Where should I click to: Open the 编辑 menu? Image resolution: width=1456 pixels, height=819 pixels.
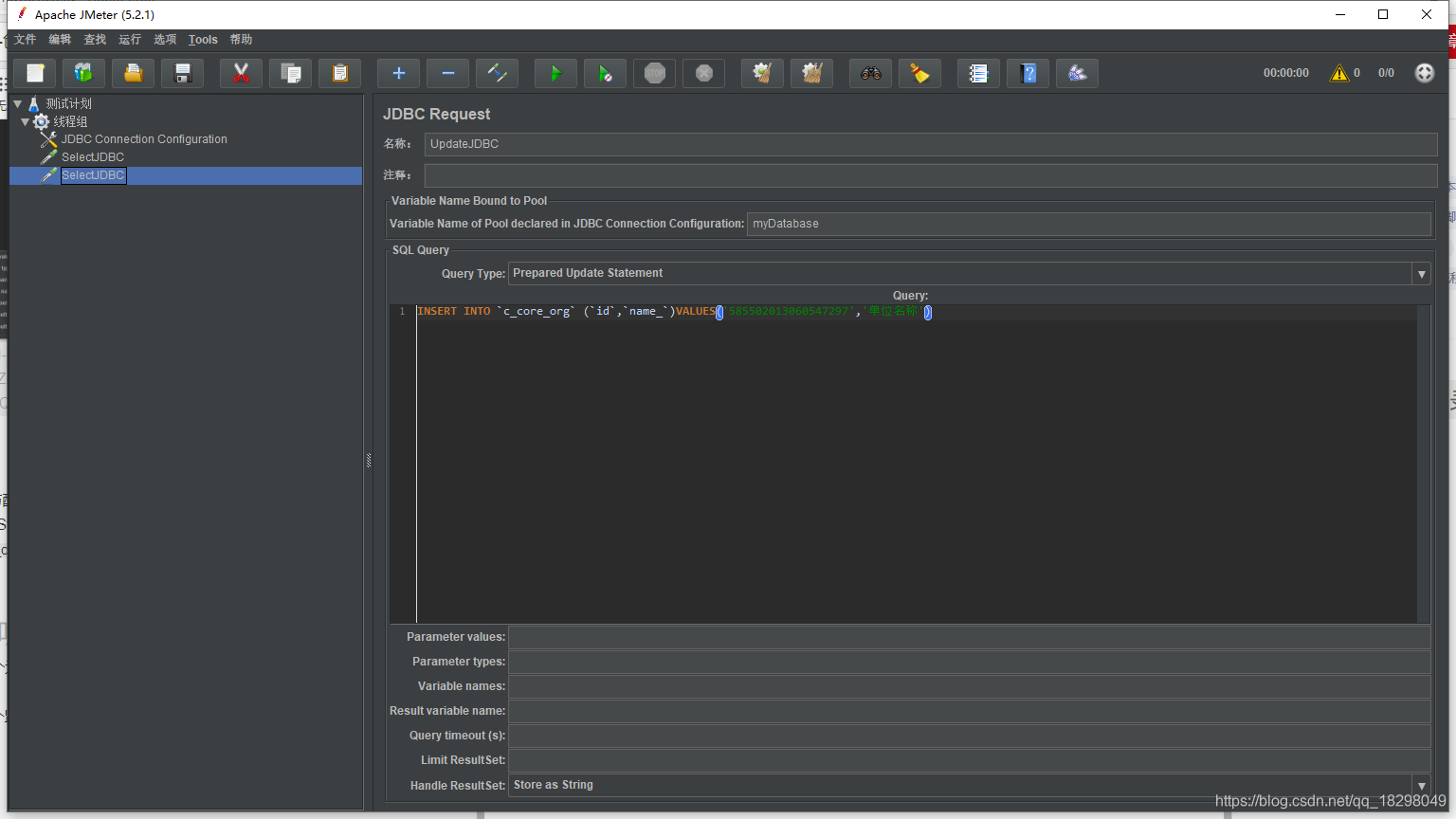60,39
